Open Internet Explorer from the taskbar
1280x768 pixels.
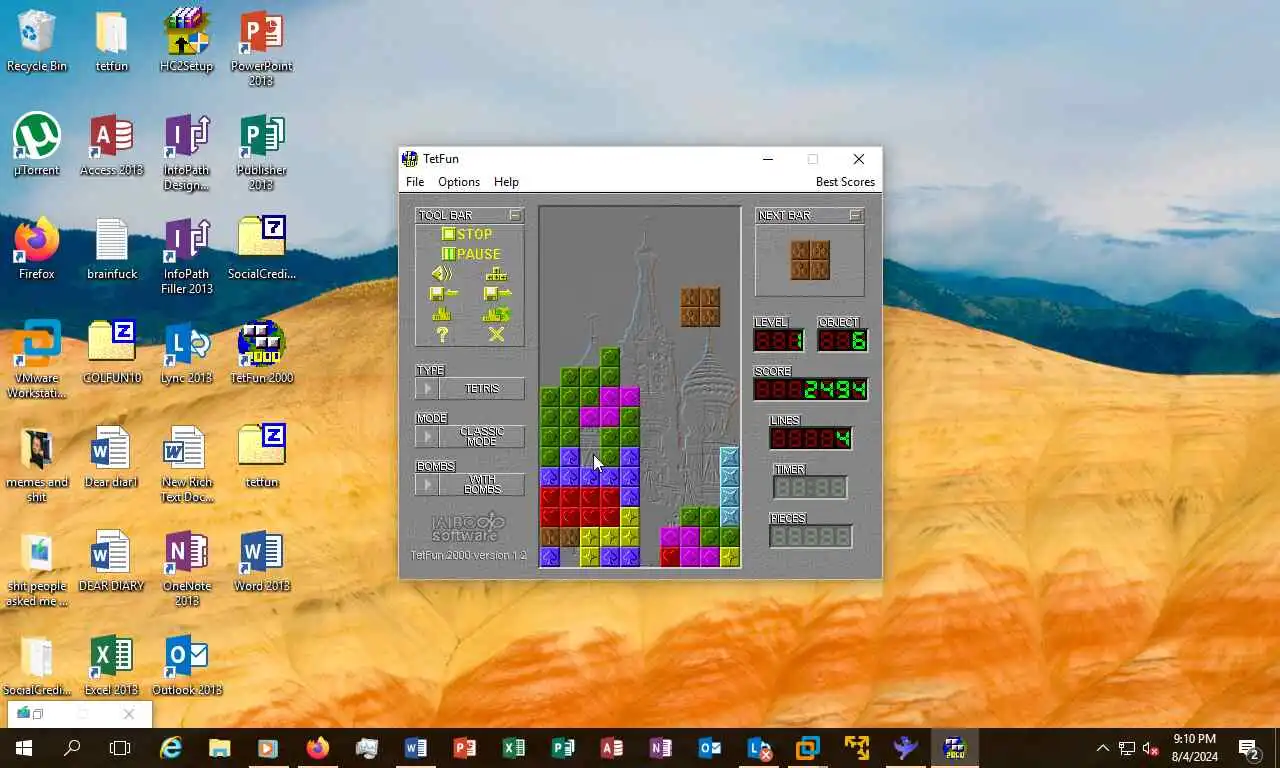click(171, 748)
